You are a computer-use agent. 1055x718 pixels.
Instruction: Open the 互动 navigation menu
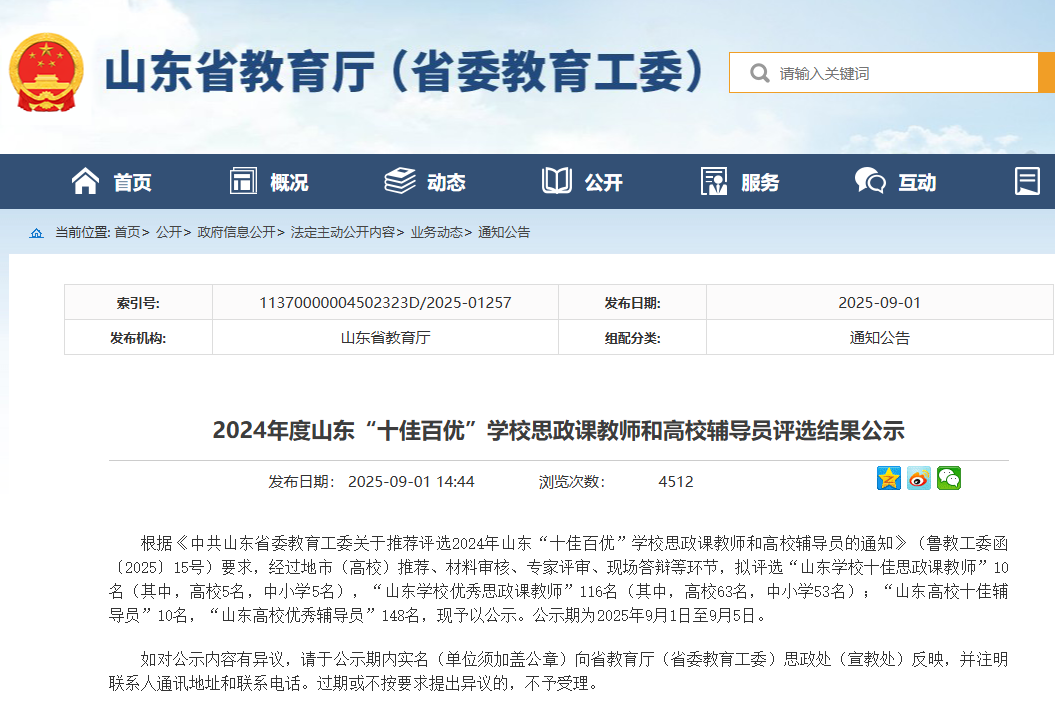point(916,182)
